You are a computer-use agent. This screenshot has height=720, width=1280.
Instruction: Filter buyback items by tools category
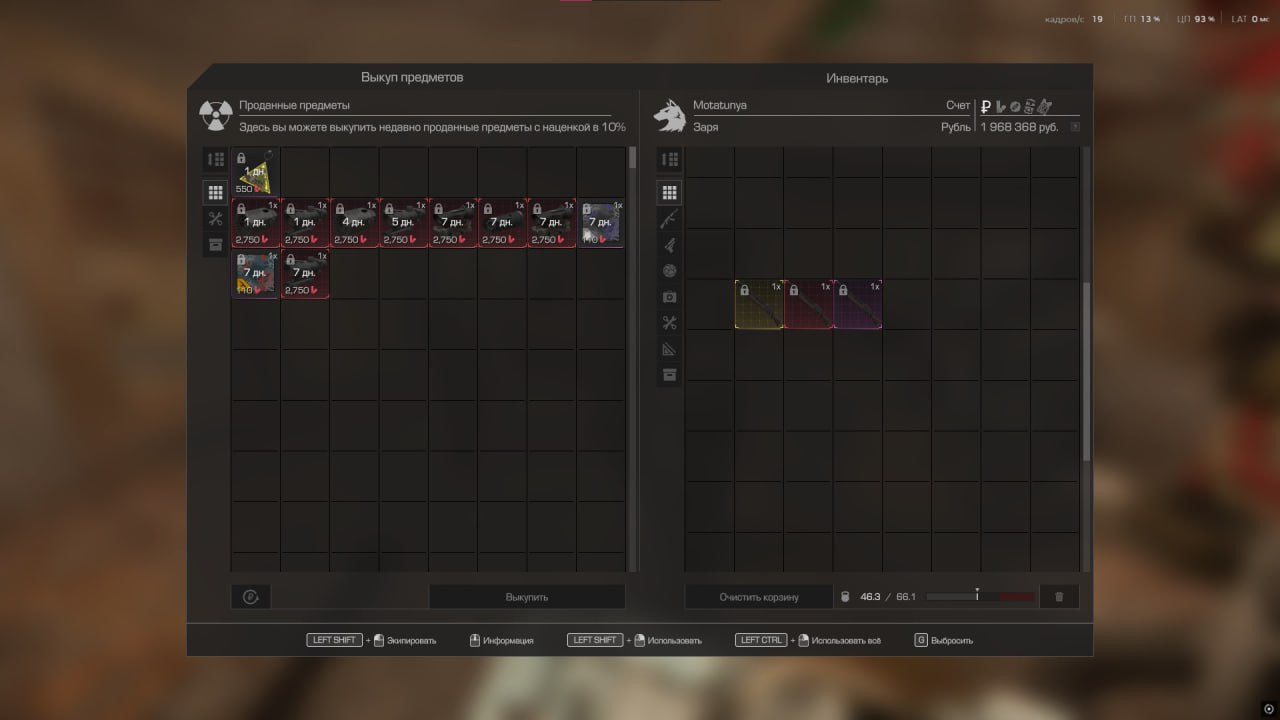click(x=215, y=219)
